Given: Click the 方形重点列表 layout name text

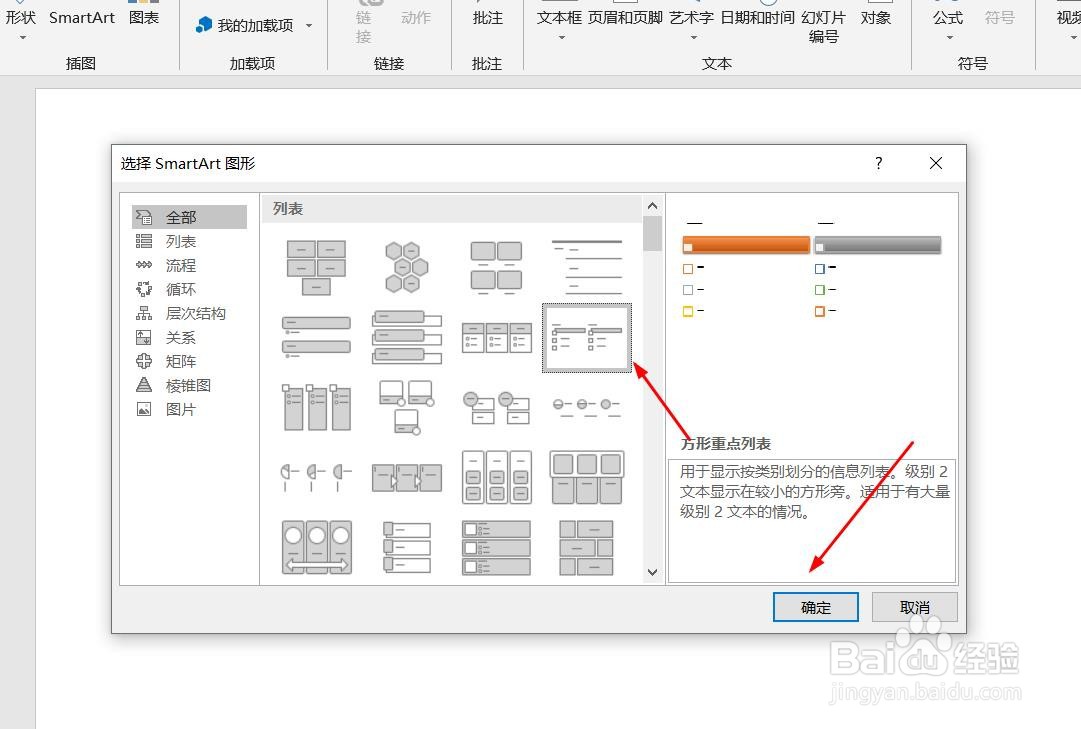Looking at the screenshot, I should point(726,443).
